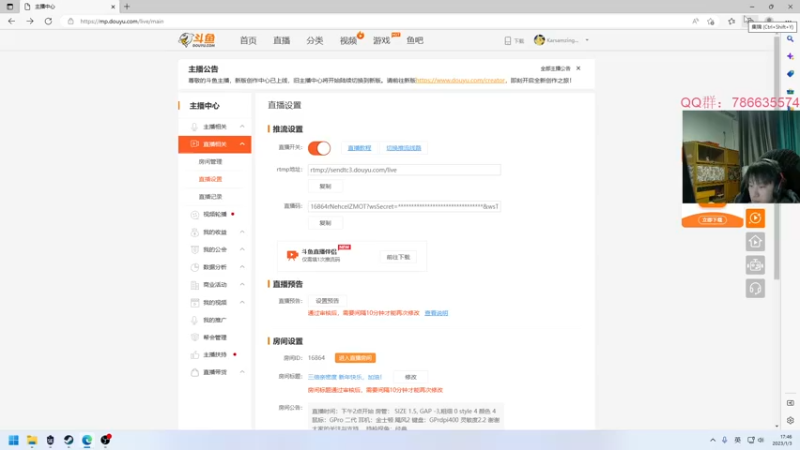Click the gray home icon in floating sidebar
Viewport: 800px width, 450px height.
coord(755,241)
